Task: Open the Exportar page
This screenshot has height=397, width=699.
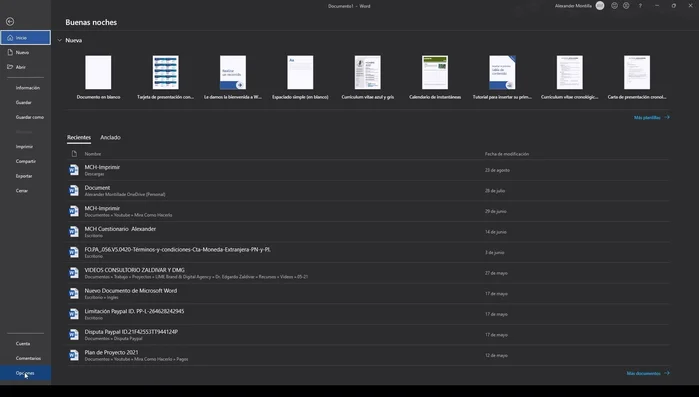Action: pos(24,176)
